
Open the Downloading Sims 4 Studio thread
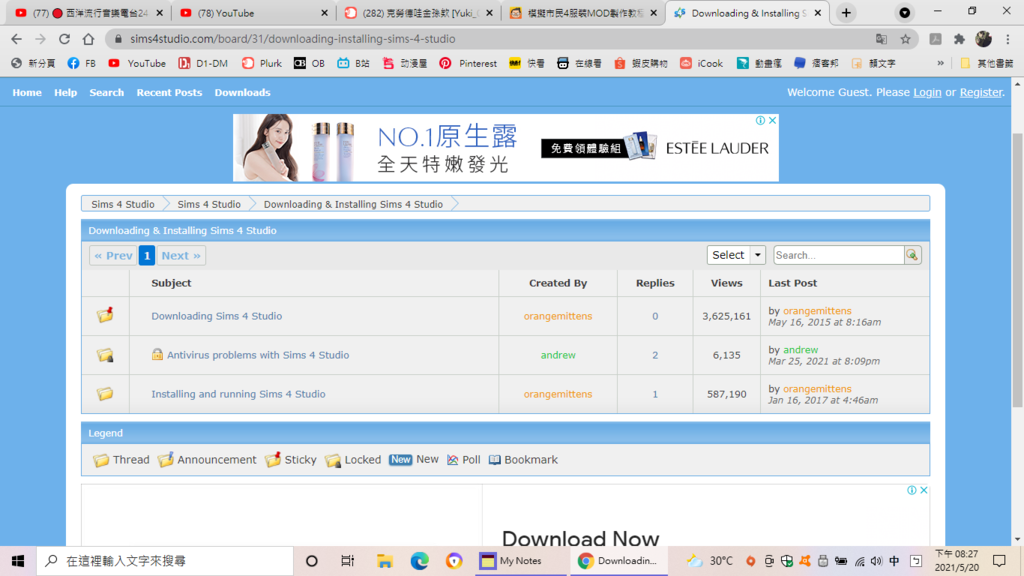click(x=217, y=316)
